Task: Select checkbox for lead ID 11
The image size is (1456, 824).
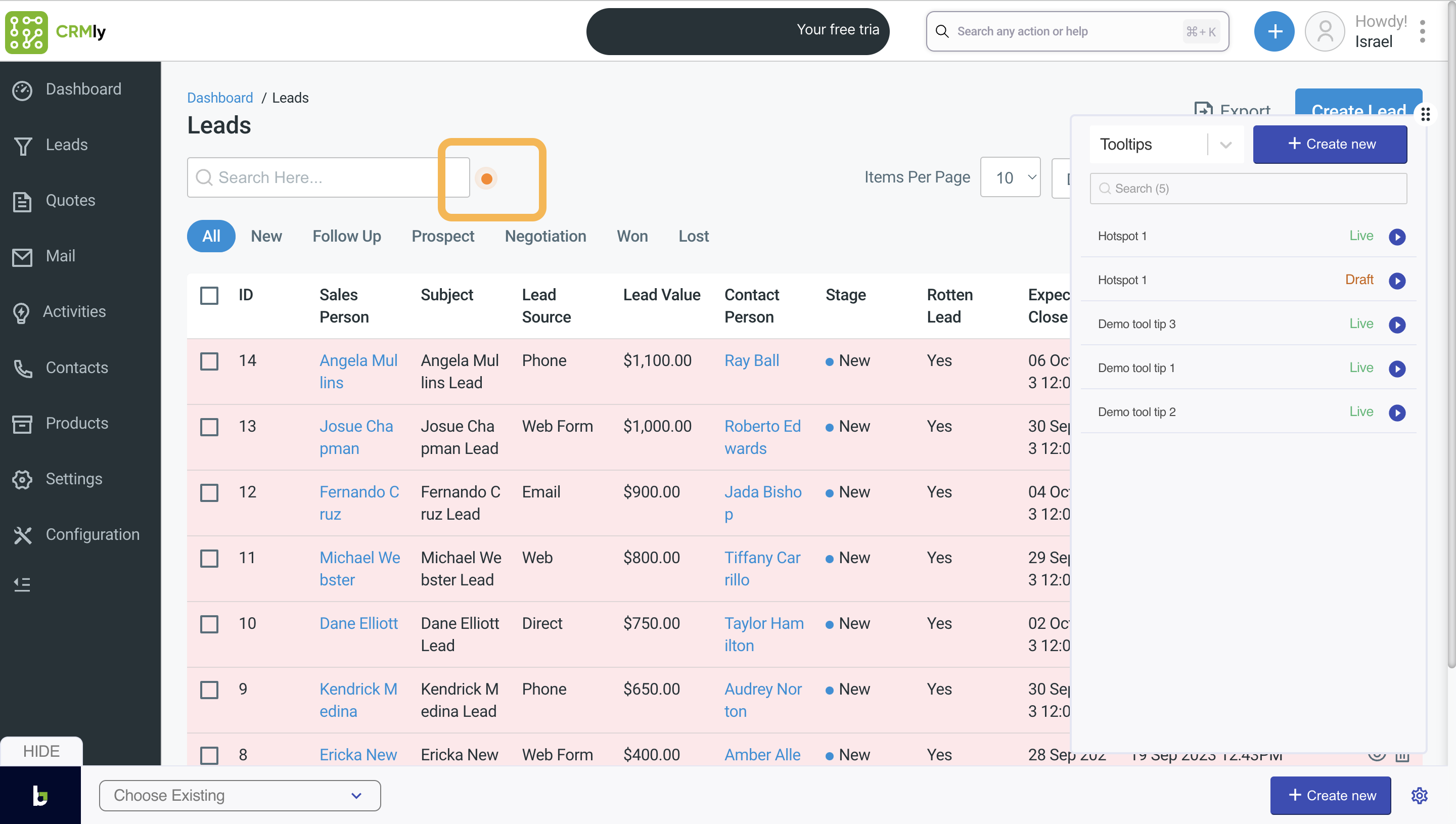Action: 209,559
